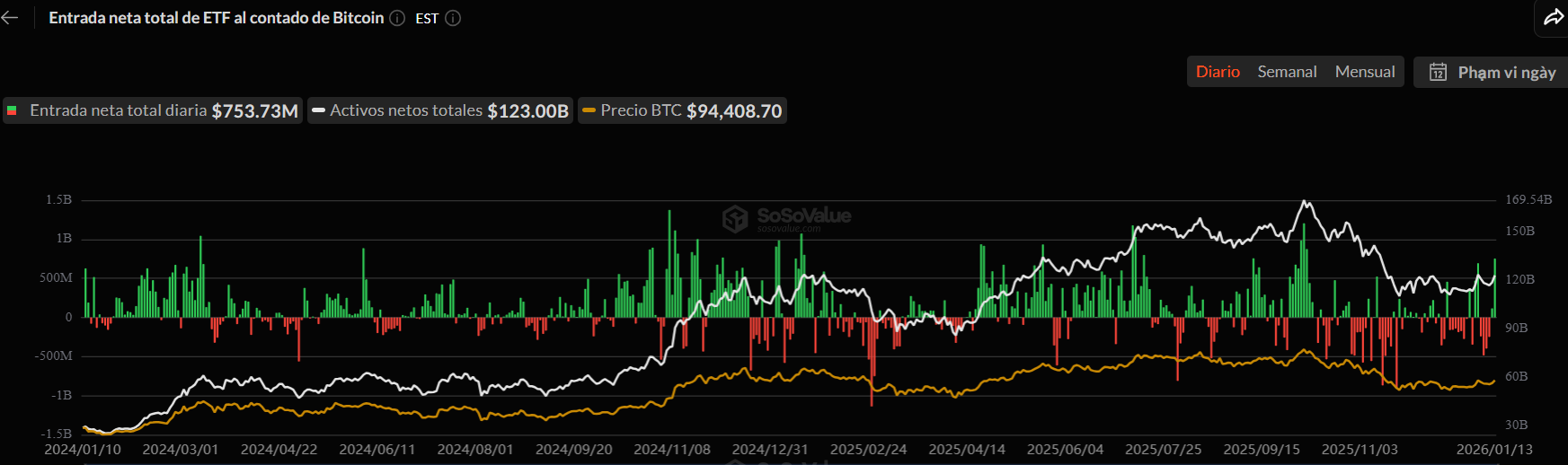
Task: Switch to the Semanal view
Action: coord(1287,72)
